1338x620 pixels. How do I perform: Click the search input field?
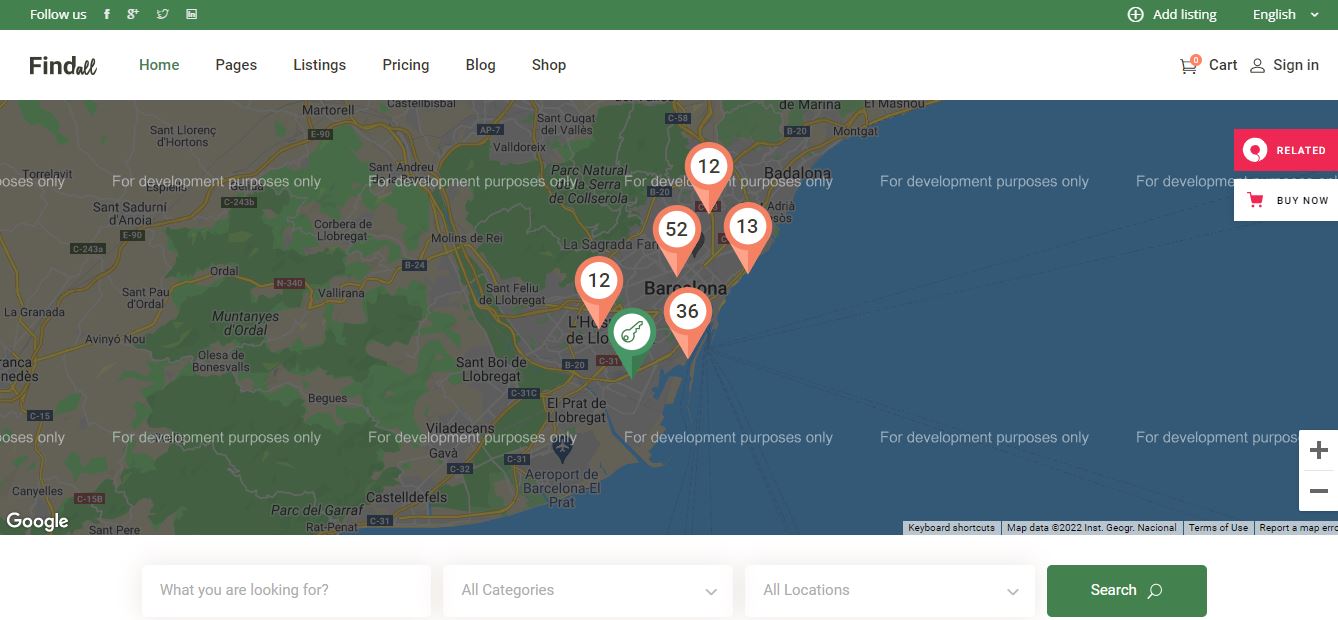click(285, 590)
